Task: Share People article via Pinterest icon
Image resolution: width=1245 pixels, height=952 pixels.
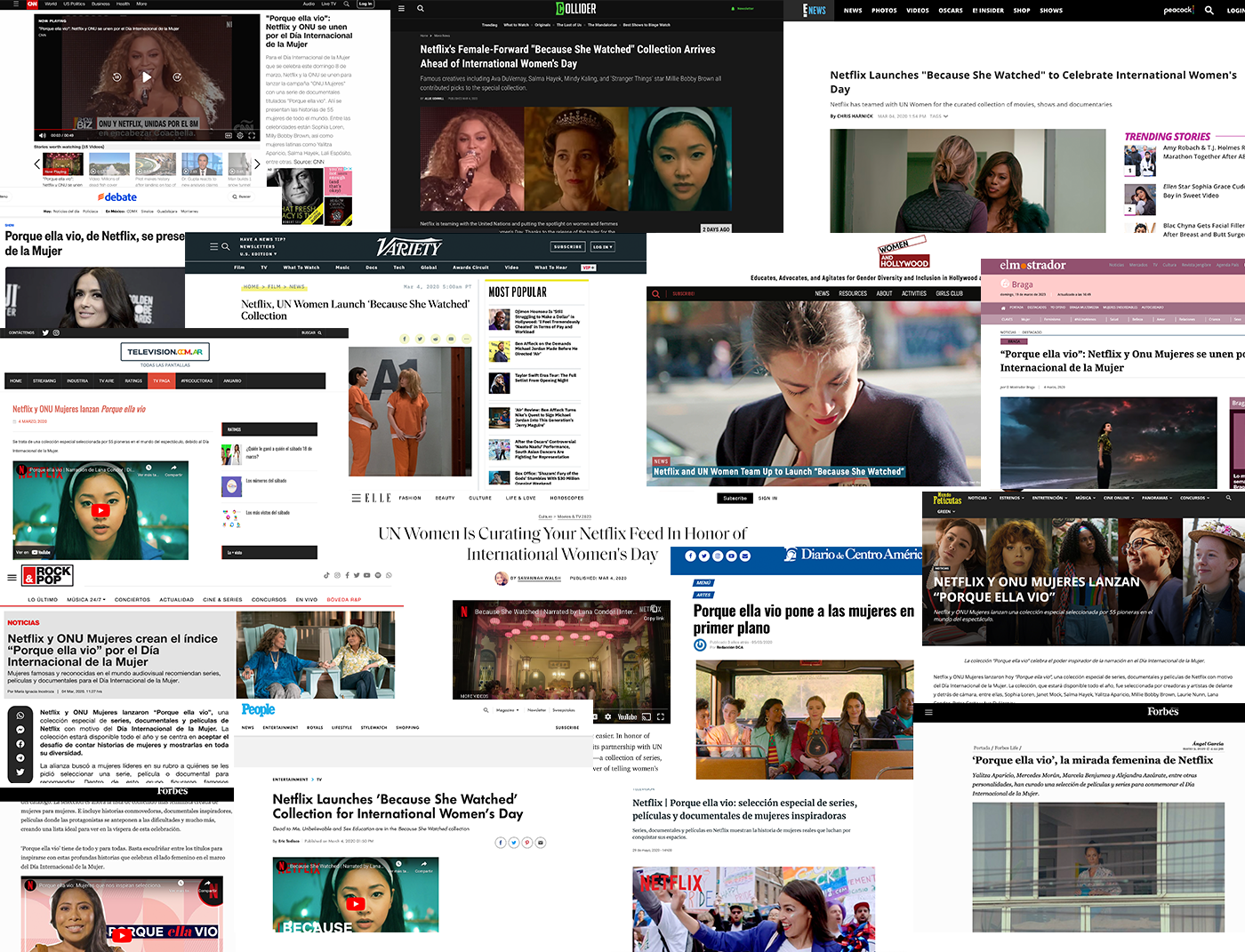Action: pos(527,843)
